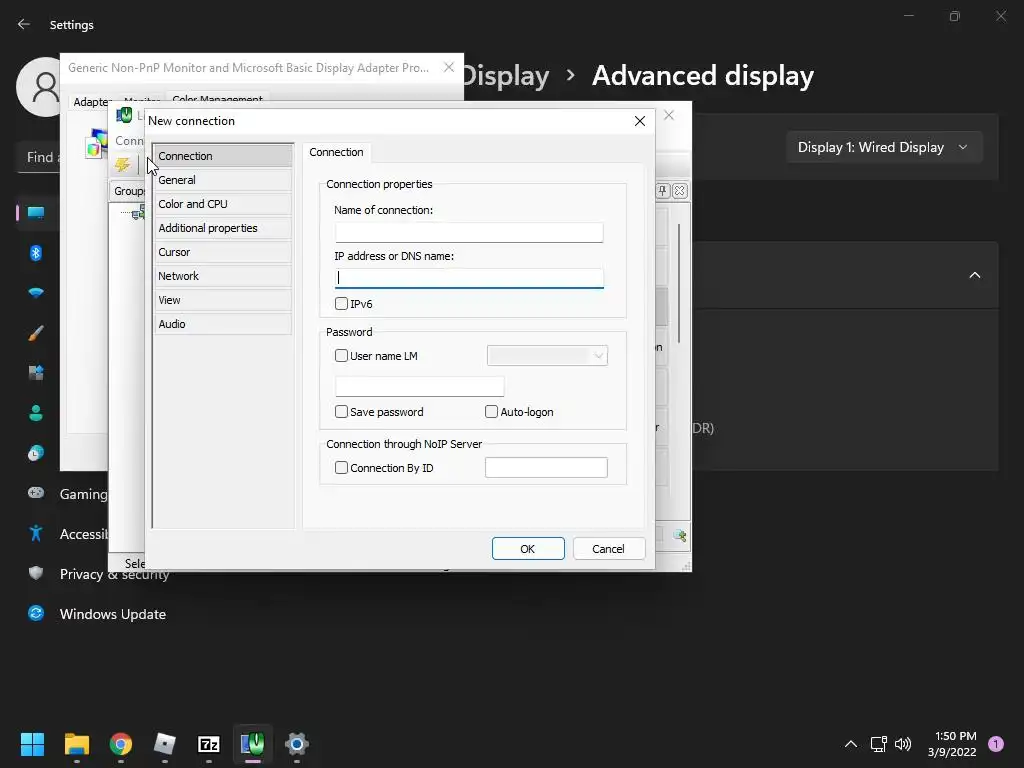1024x768 pixels.
Task: Confirm with the OK button
Action: tap(528, 549)
